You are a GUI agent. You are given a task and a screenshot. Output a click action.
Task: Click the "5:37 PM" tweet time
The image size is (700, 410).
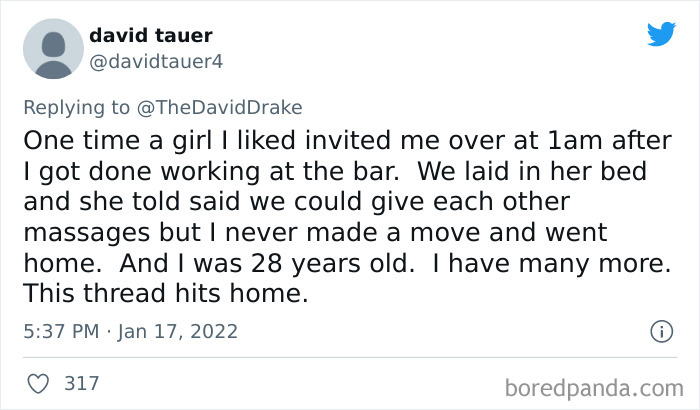point(58,331)
